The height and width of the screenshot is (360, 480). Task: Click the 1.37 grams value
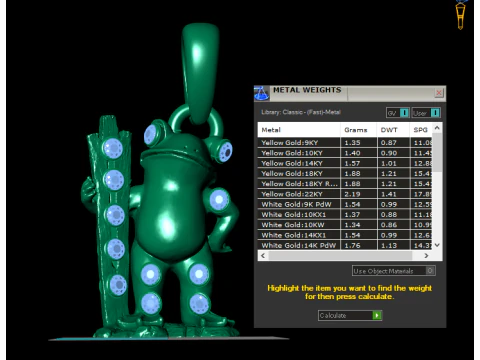352,215
